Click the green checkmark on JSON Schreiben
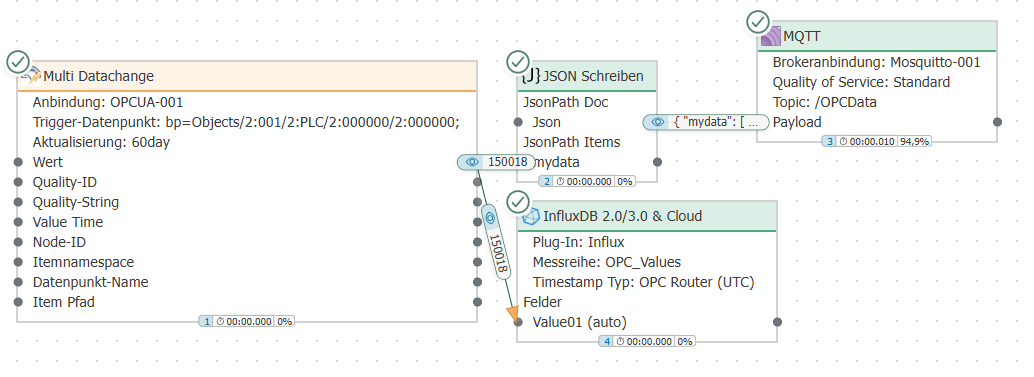This screenshot has height=377, width=1034. tap(518, 62)
